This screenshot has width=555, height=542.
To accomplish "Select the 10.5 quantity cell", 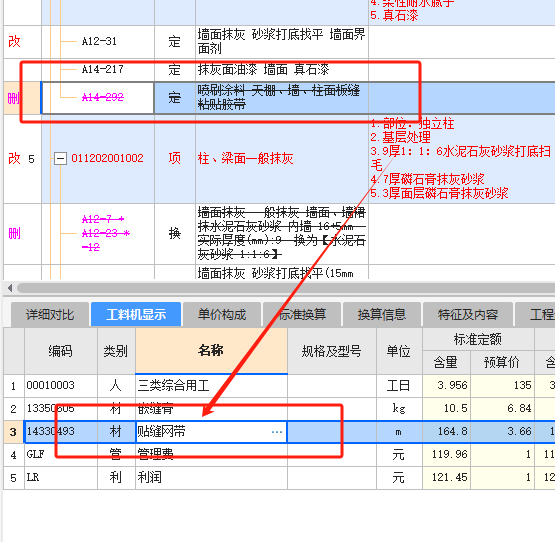I will point(446,409).
